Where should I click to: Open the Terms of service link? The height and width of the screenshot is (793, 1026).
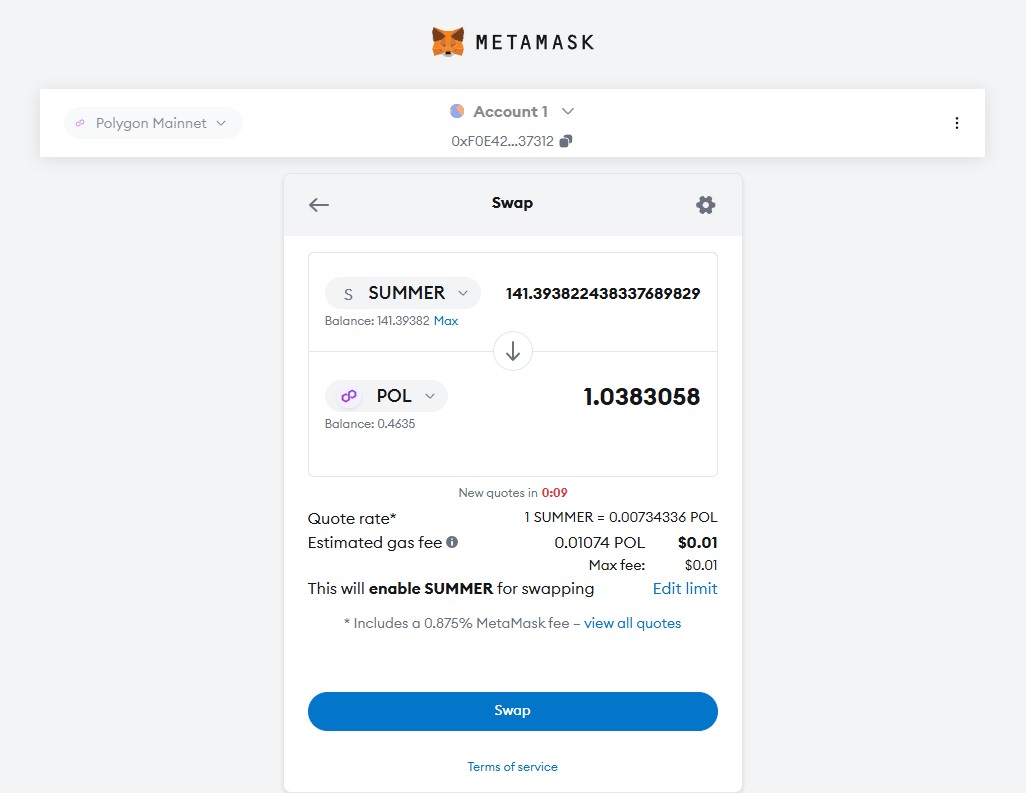point(512,766)
